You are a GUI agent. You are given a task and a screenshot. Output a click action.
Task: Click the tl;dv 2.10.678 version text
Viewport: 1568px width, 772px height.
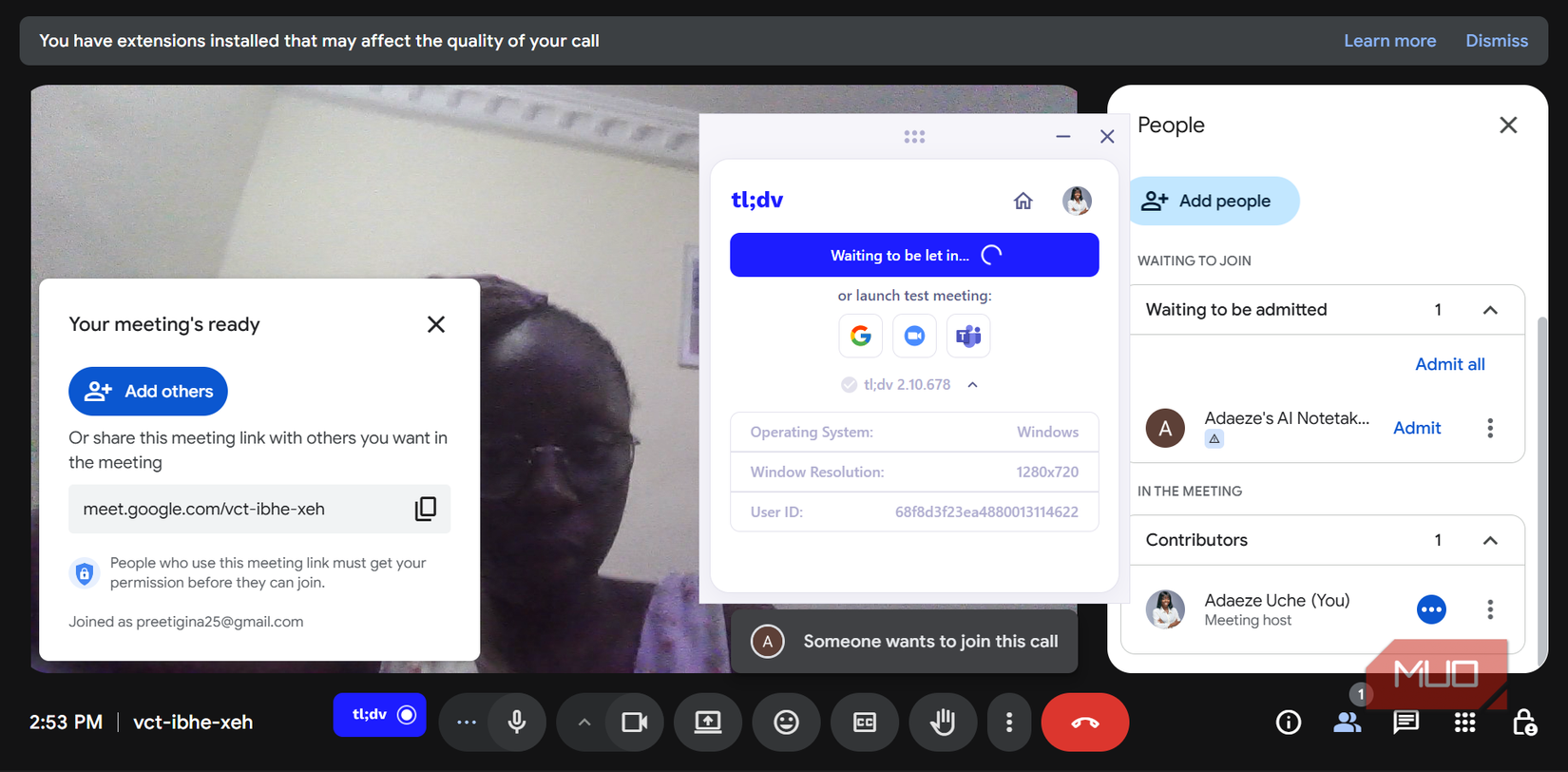907,385
